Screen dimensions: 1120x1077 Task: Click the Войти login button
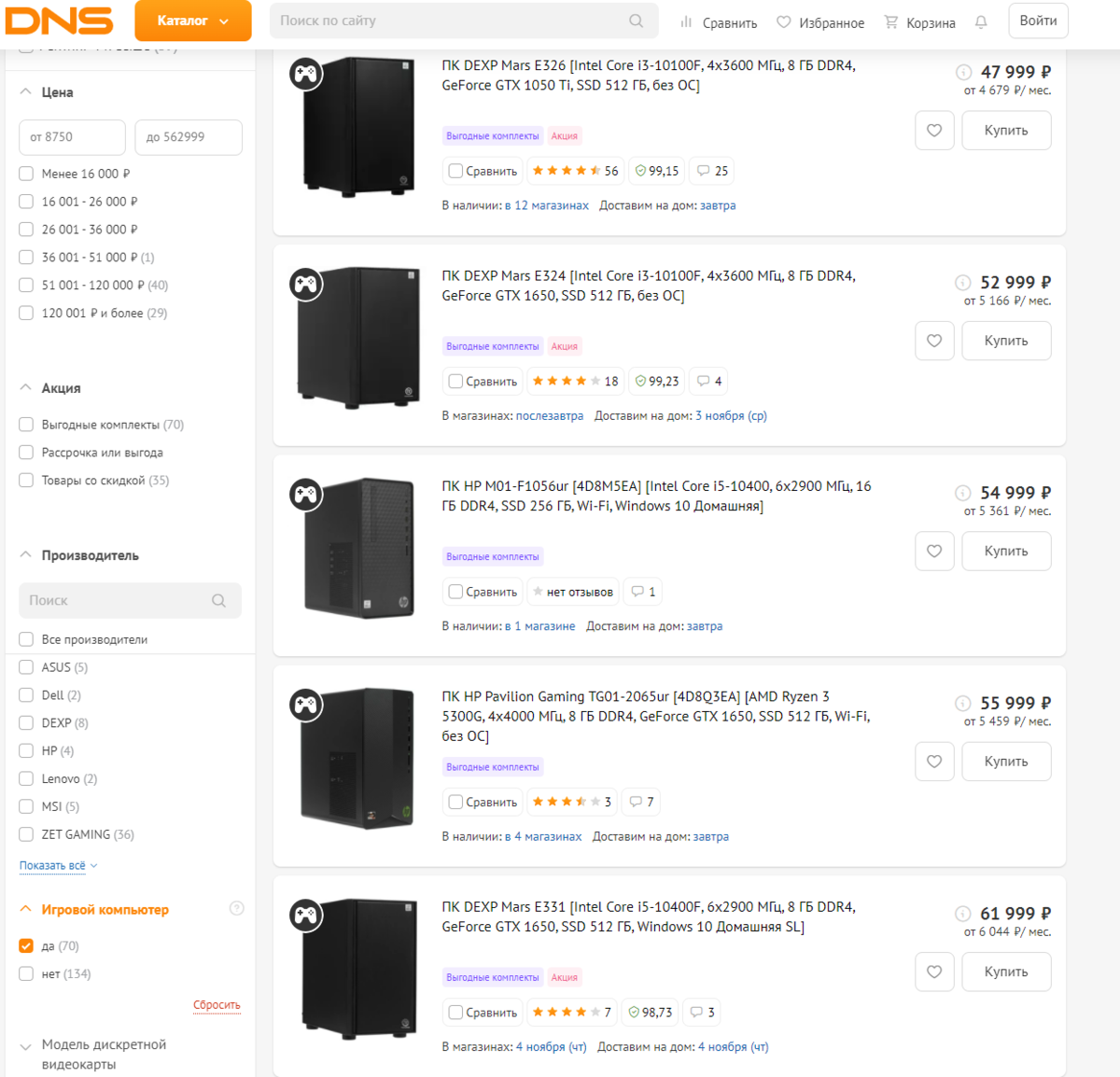1038,21
